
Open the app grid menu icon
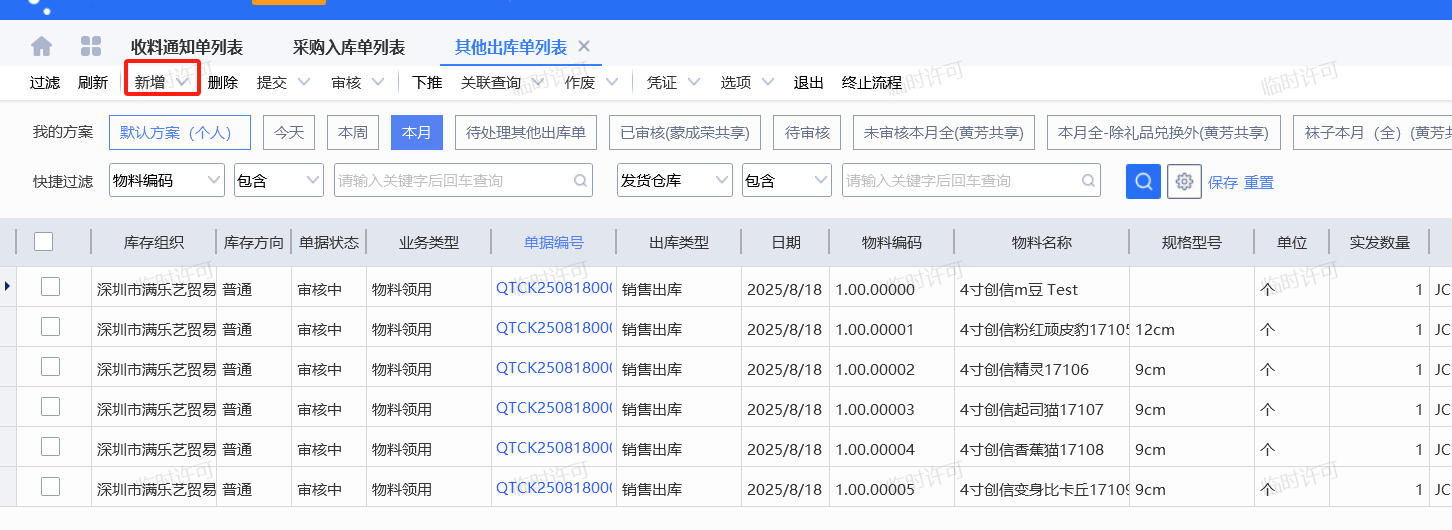pos(91,47)
